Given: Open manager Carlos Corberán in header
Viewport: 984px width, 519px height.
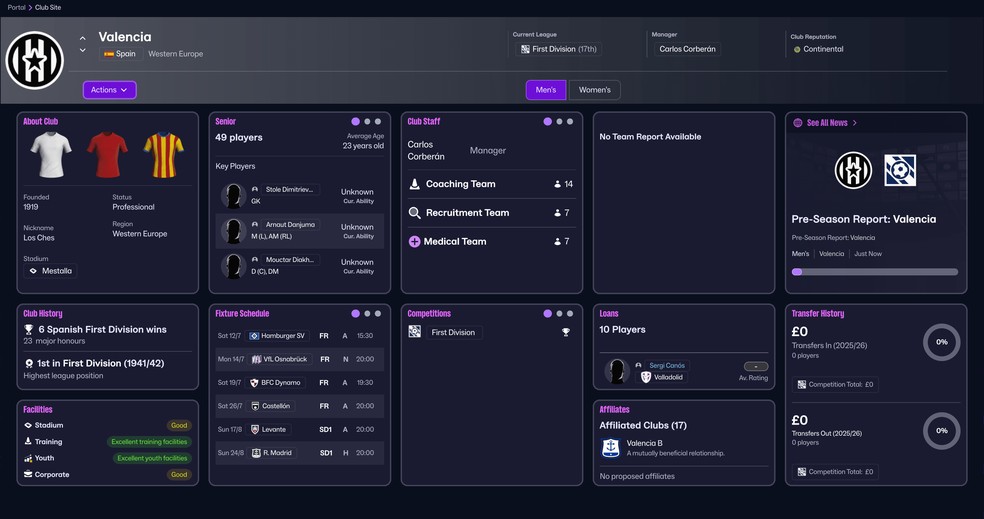Looking at the screenshot, I should pos(687,49).
